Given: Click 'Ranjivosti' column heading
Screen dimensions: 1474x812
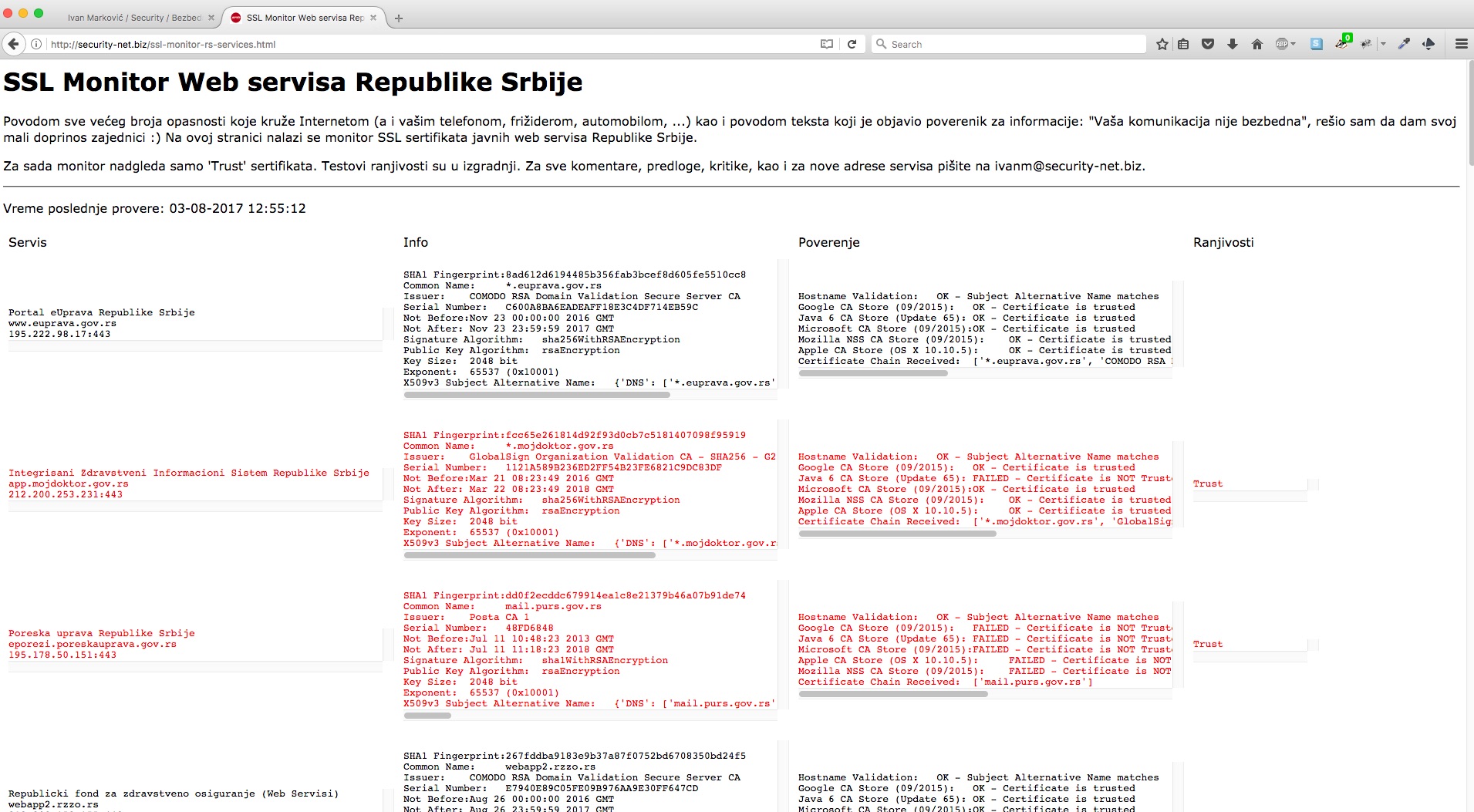Looking at the screenshot, I should coord(1223,242).
